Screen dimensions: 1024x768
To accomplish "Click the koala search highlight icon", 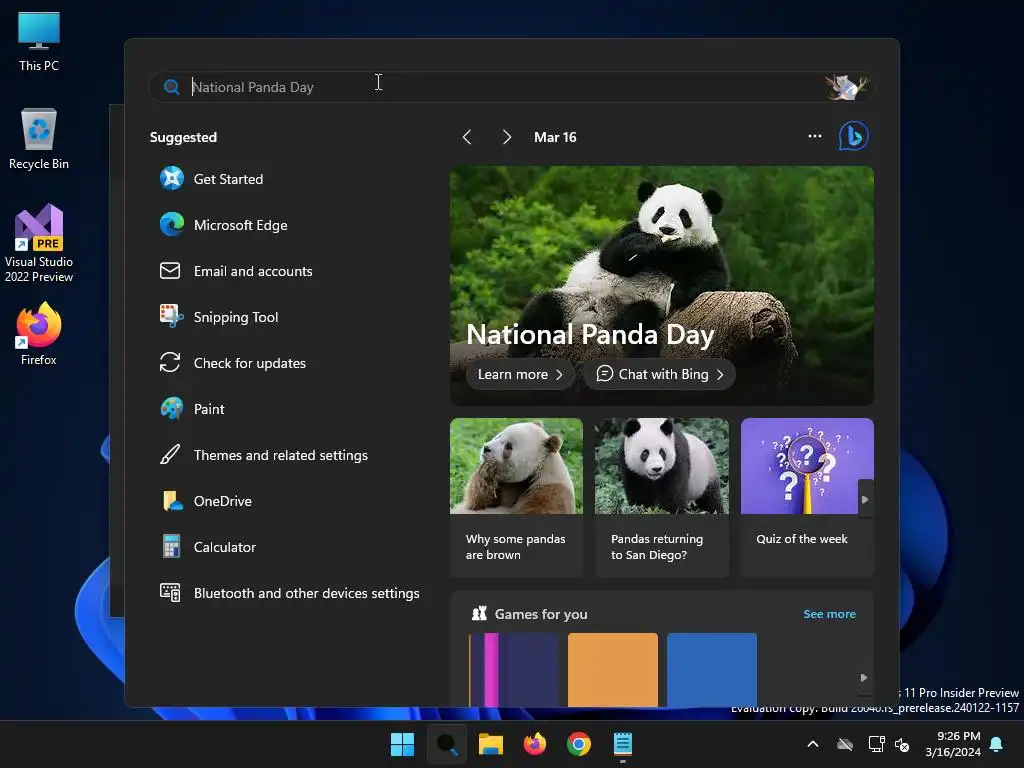I will [x=846, y=87].
